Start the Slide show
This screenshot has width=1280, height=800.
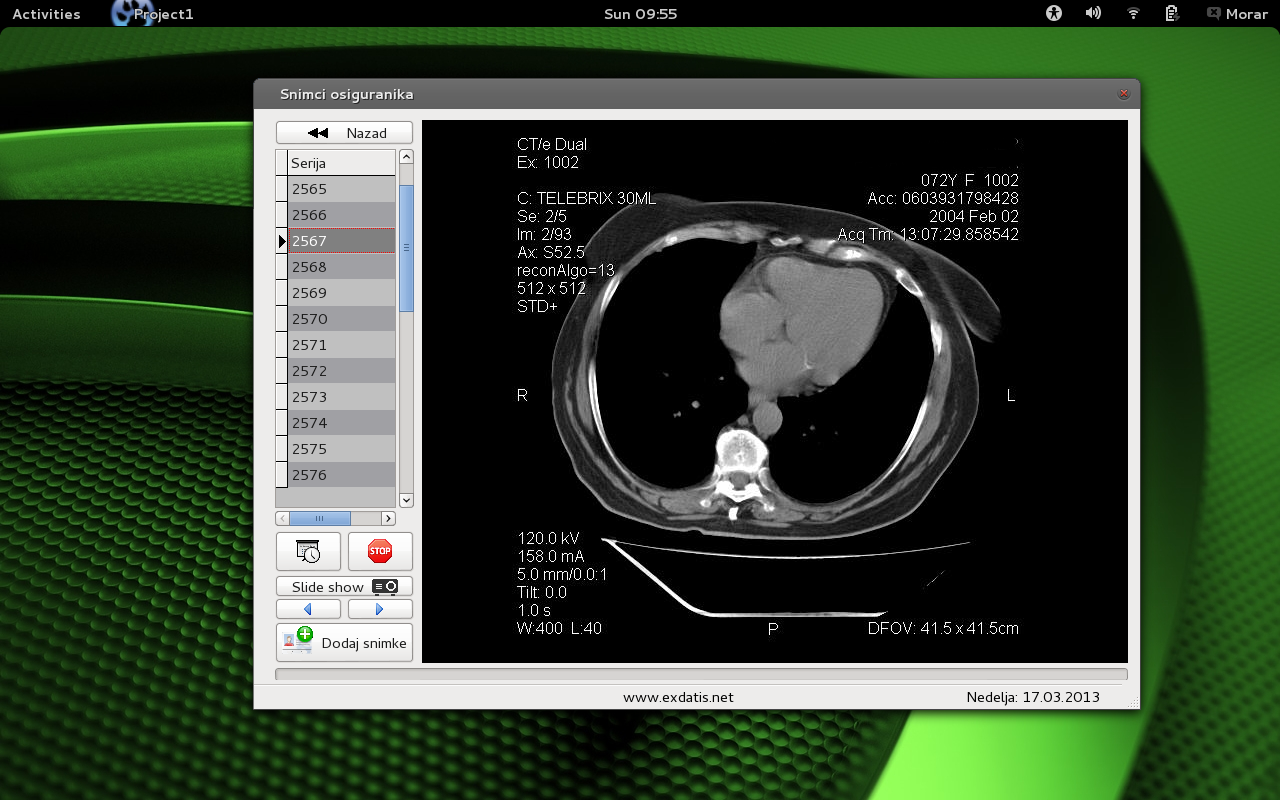344,587
